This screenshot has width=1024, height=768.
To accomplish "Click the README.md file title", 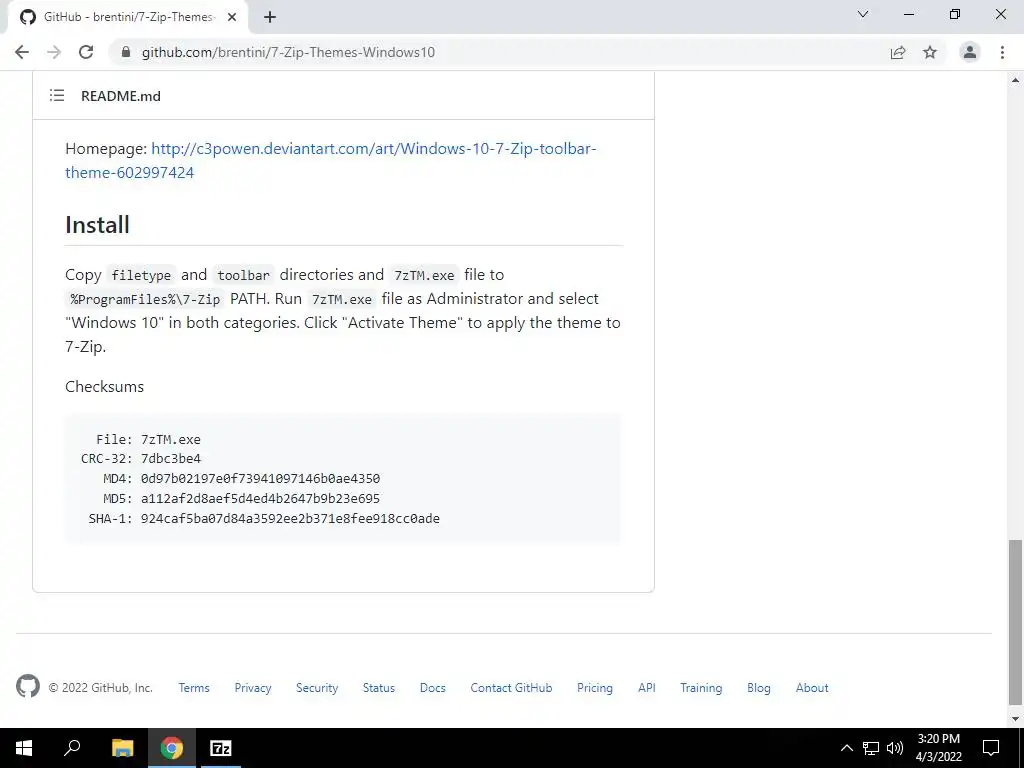I will click(121, 96).
